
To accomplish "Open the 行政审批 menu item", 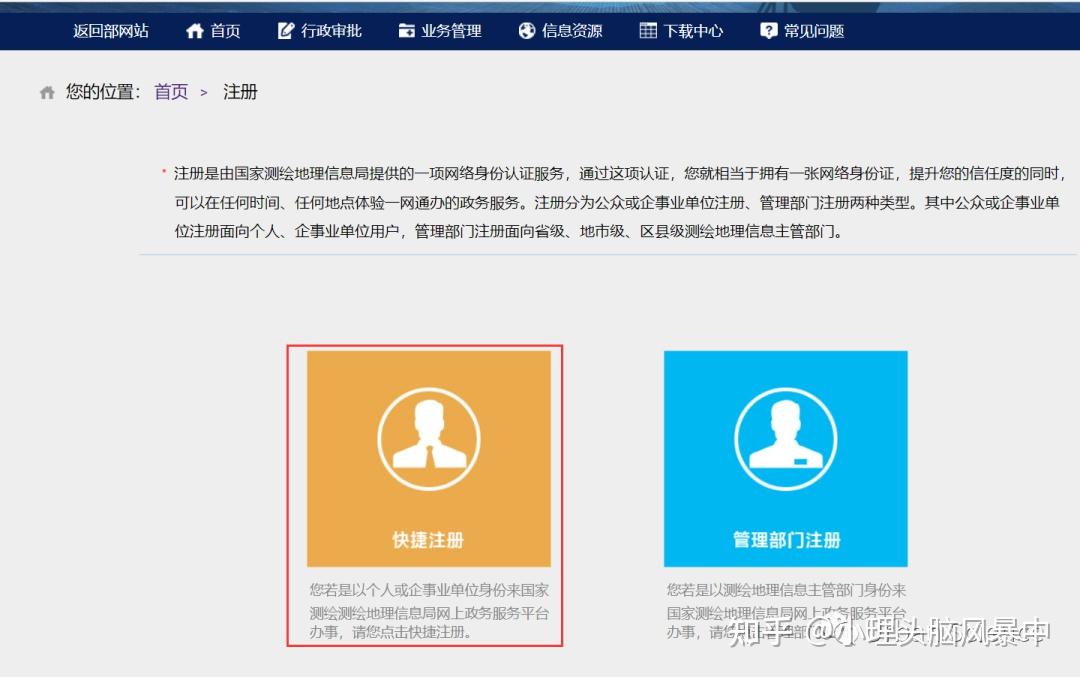I will point(330,30).
